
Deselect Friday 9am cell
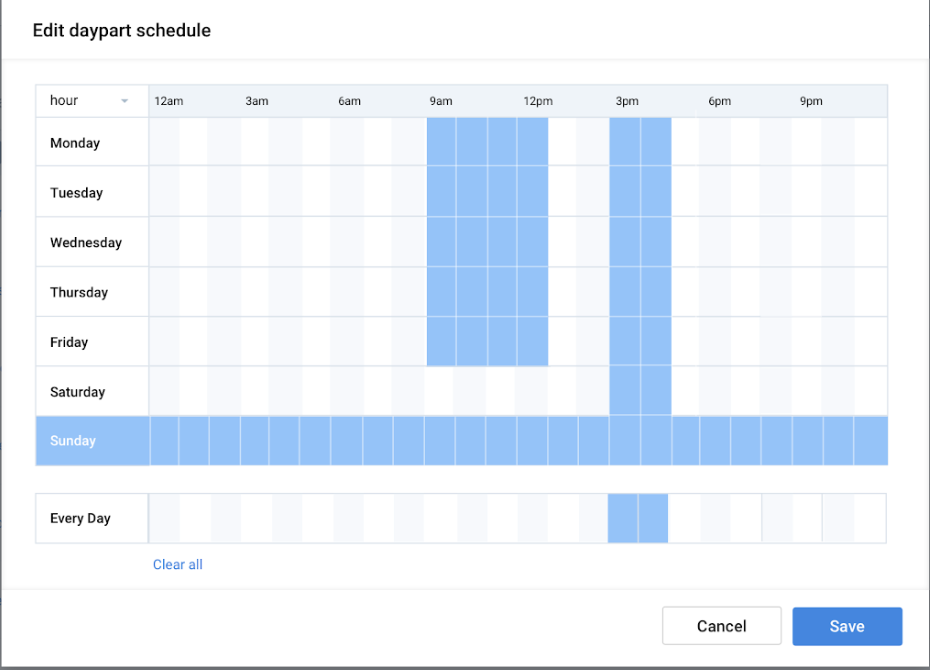tap(441, 341)
